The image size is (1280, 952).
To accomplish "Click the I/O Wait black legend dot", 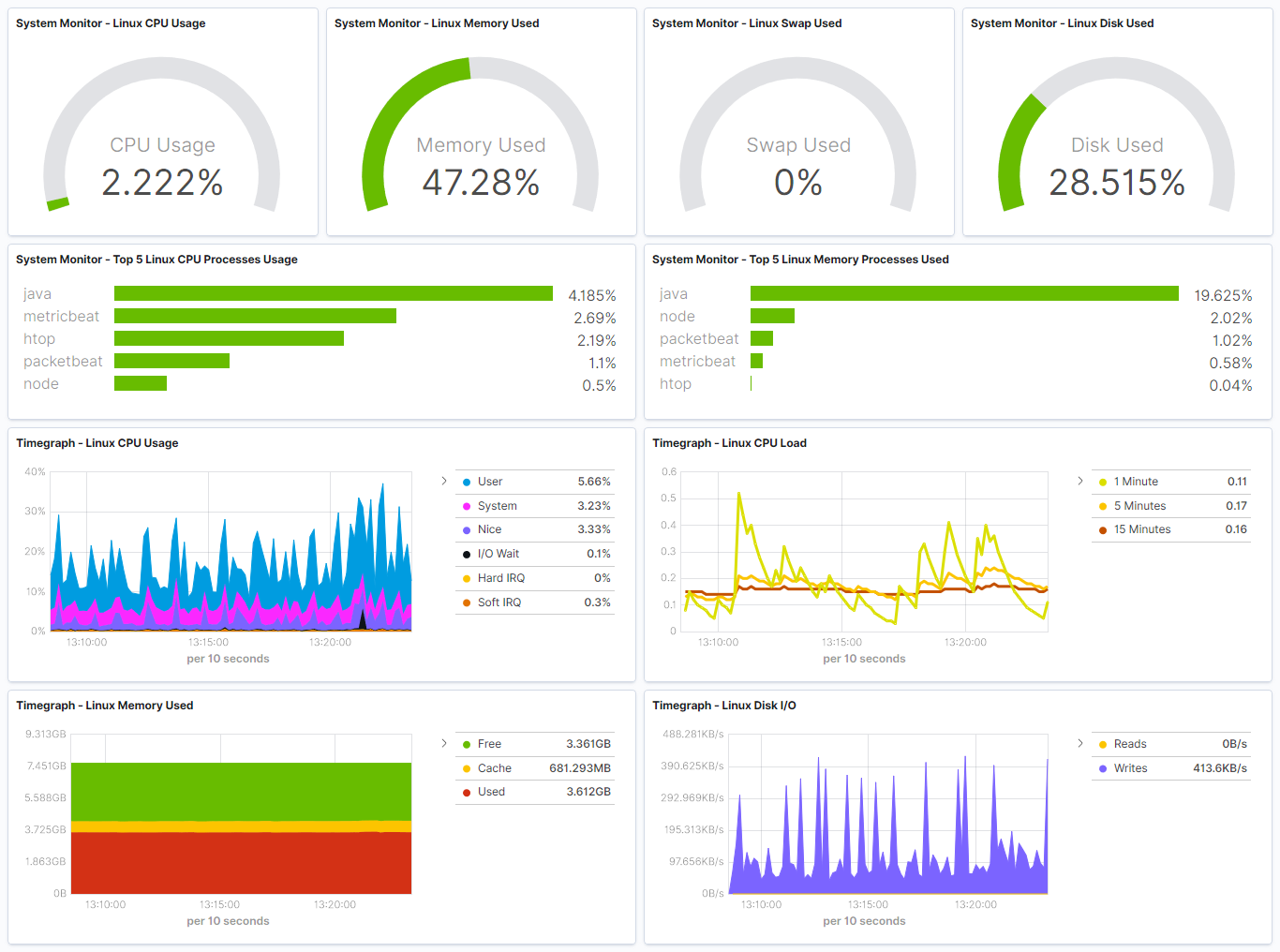I will 467,555.
